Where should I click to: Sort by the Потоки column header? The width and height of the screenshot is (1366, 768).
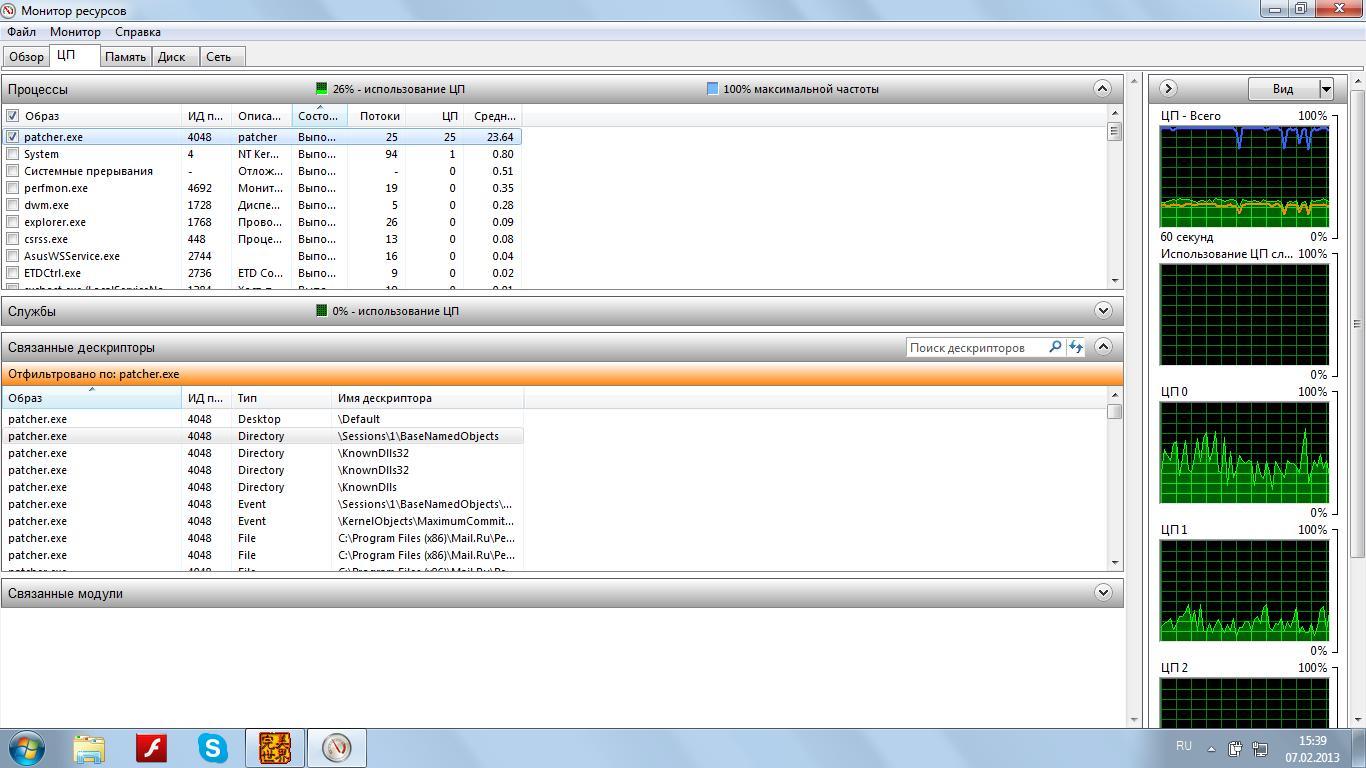[x=379, y=116]
